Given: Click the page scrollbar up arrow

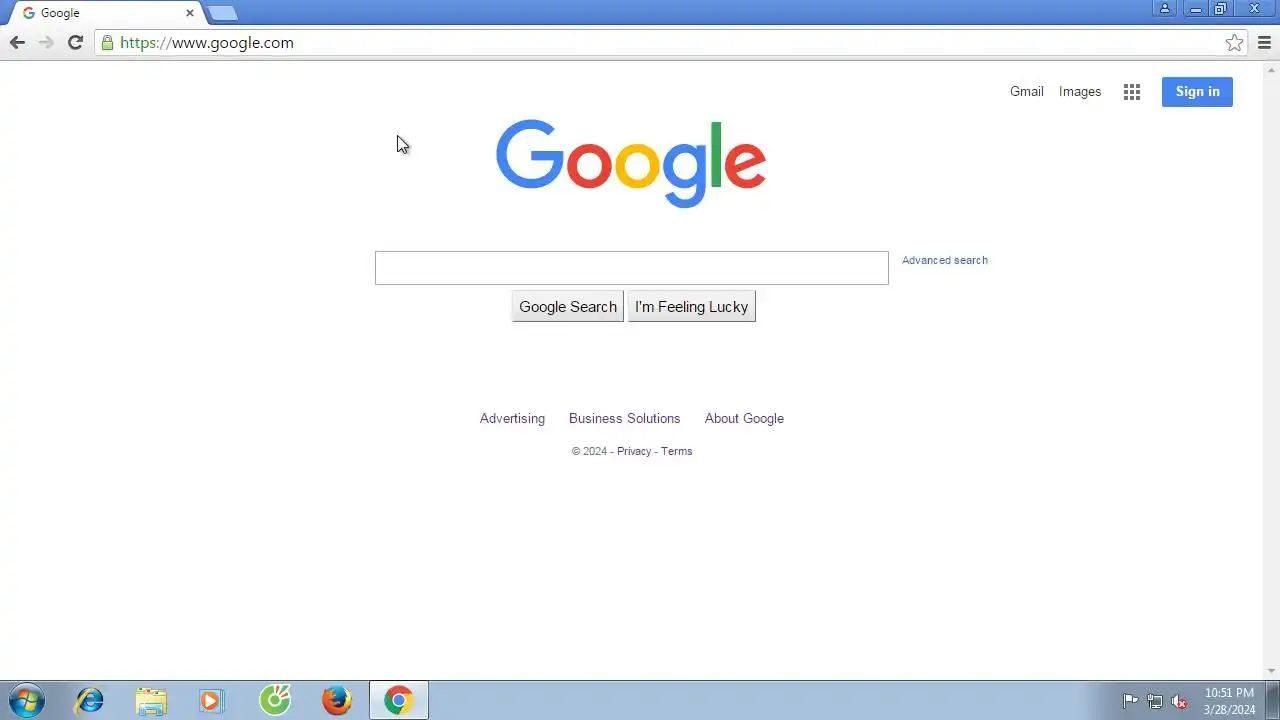Looking at the screenshot, I should coord(1272,69).
